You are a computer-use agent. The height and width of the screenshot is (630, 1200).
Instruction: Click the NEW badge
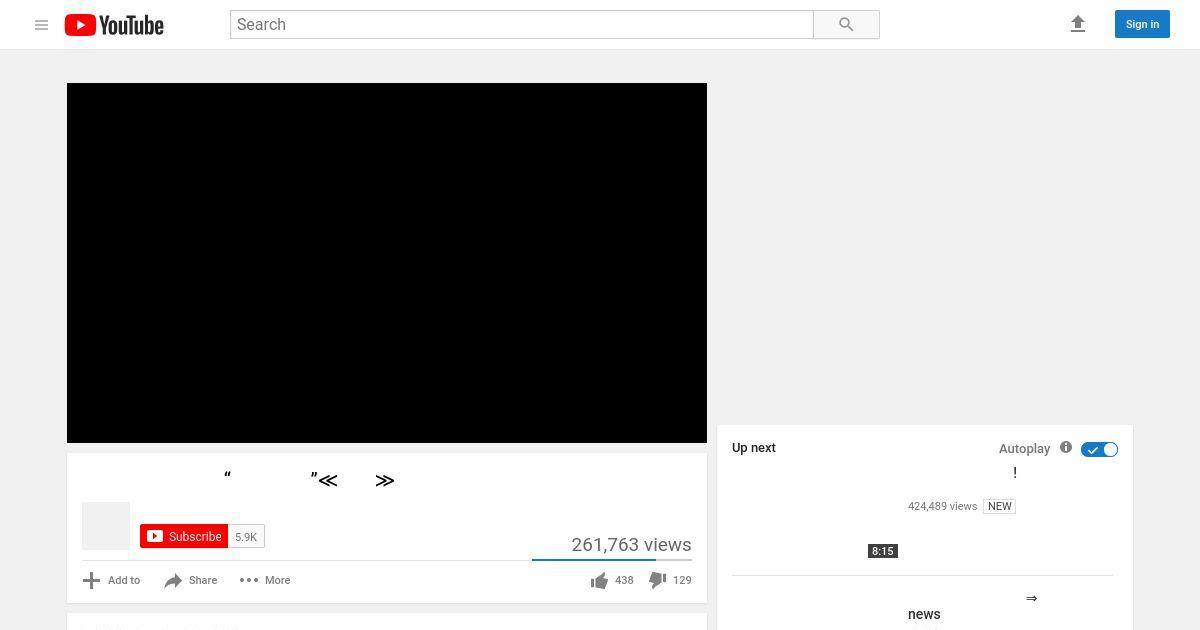pyautogui.click(x=999, y=506)
